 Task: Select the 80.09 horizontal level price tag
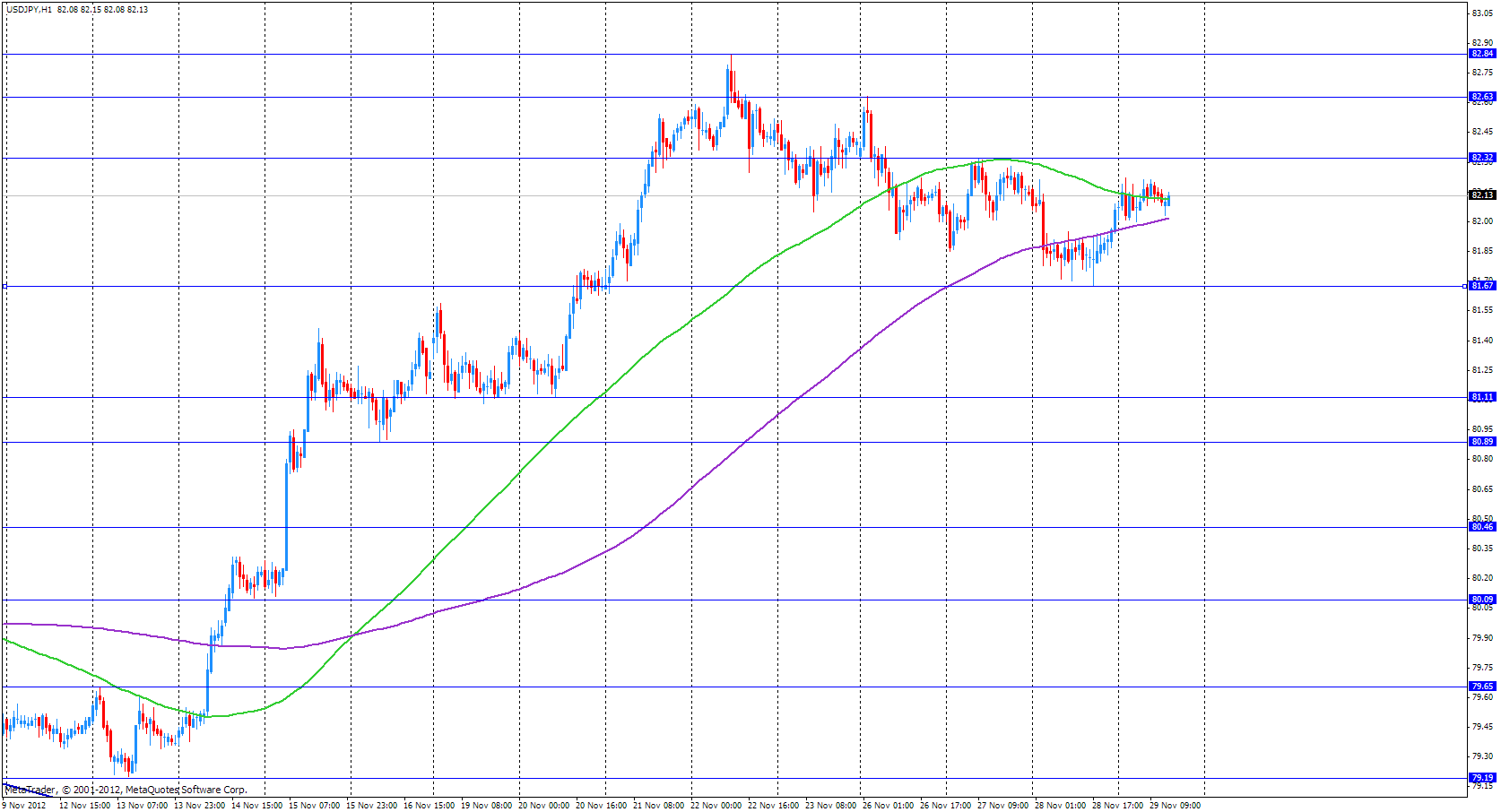point(1482,600)
